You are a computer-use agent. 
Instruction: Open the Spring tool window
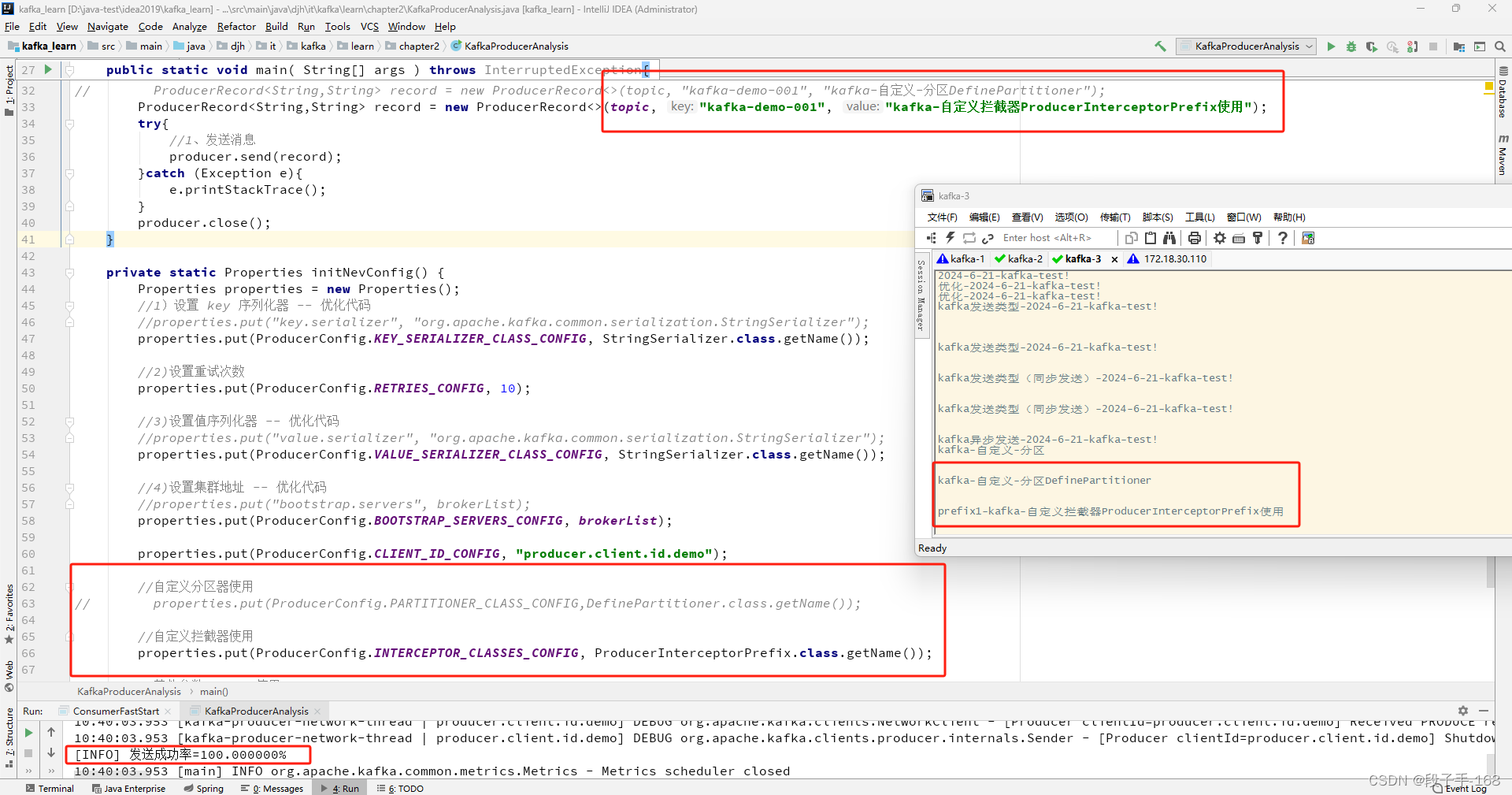(203, 788)
